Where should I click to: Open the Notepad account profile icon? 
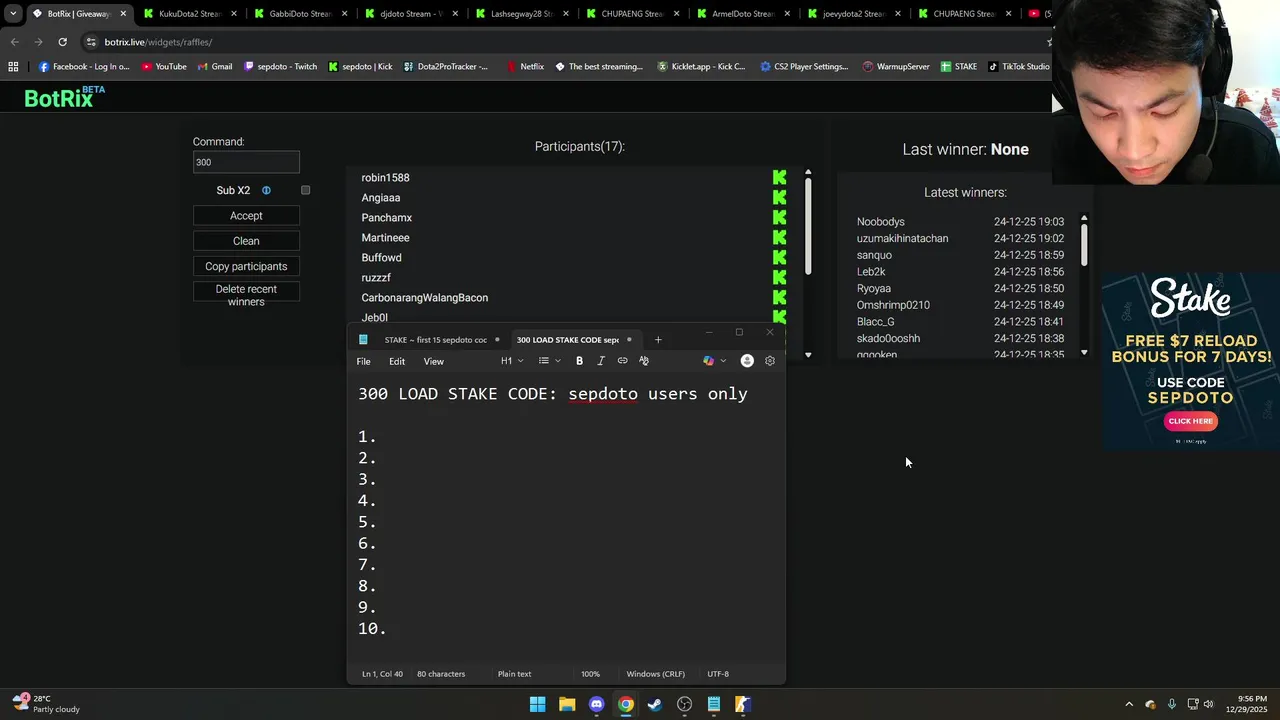[747, 361]
